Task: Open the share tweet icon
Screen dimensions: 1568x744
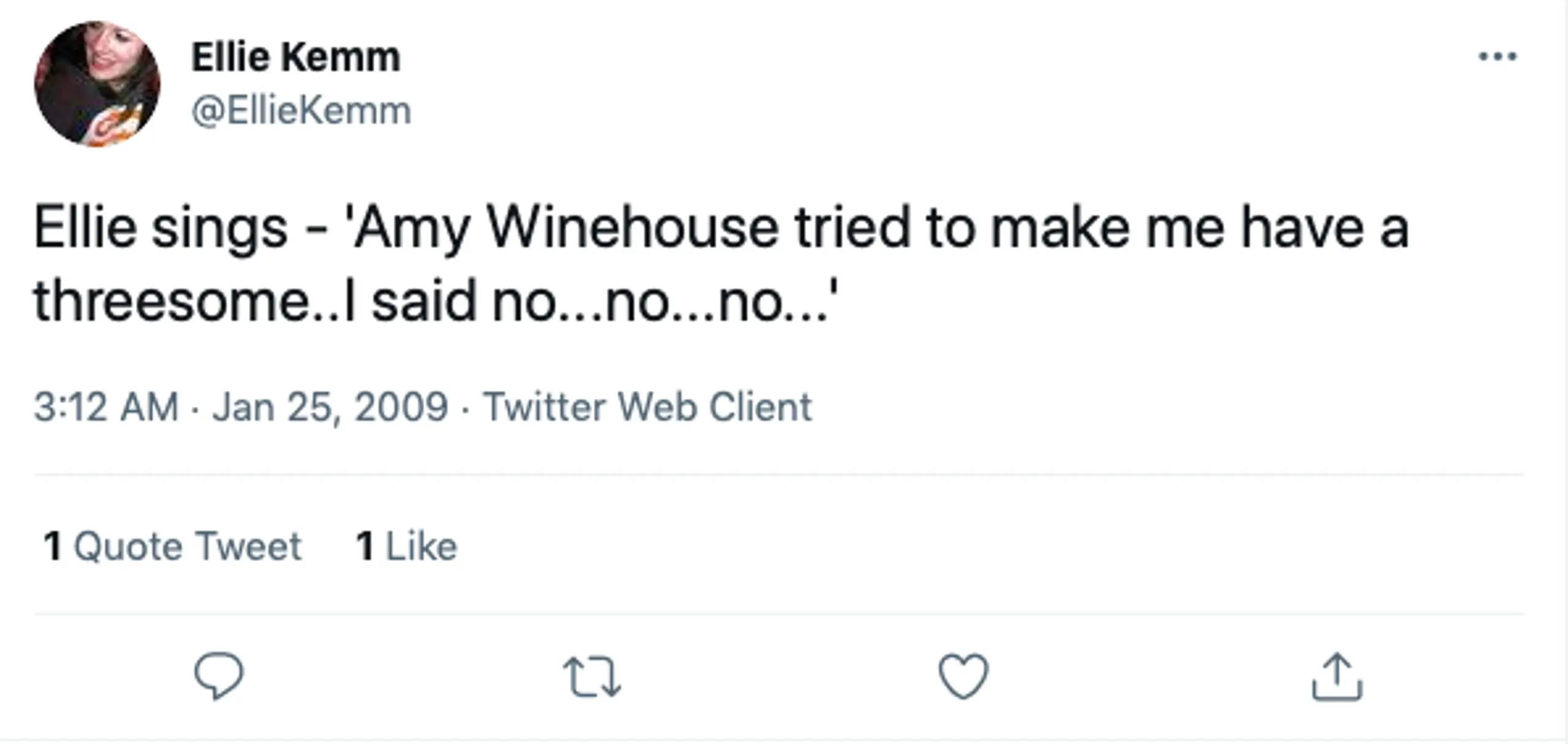Action: point(1336,677)
